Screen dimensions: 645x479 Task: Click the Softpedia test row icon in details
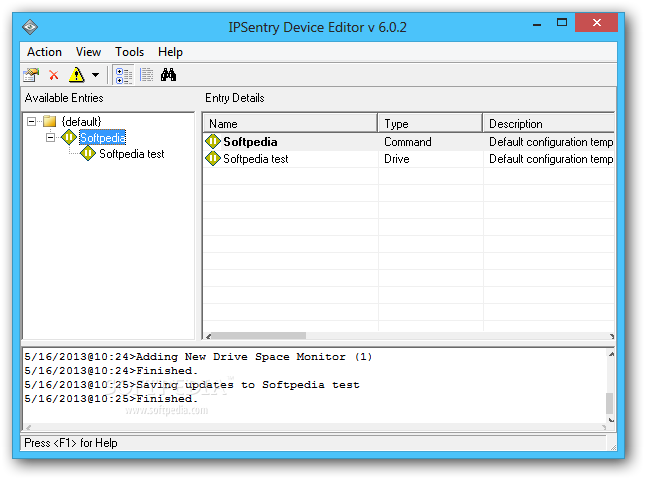tap(213, 158)
